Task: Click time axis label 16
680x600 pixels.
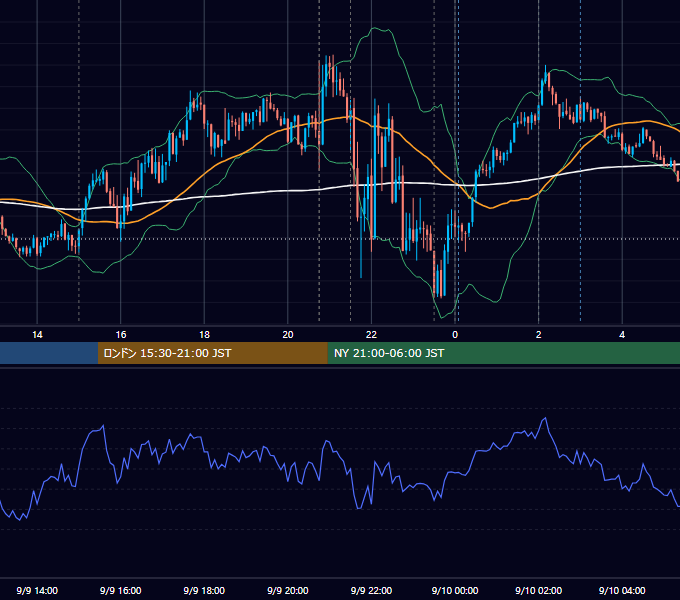Action: point(121,335)
